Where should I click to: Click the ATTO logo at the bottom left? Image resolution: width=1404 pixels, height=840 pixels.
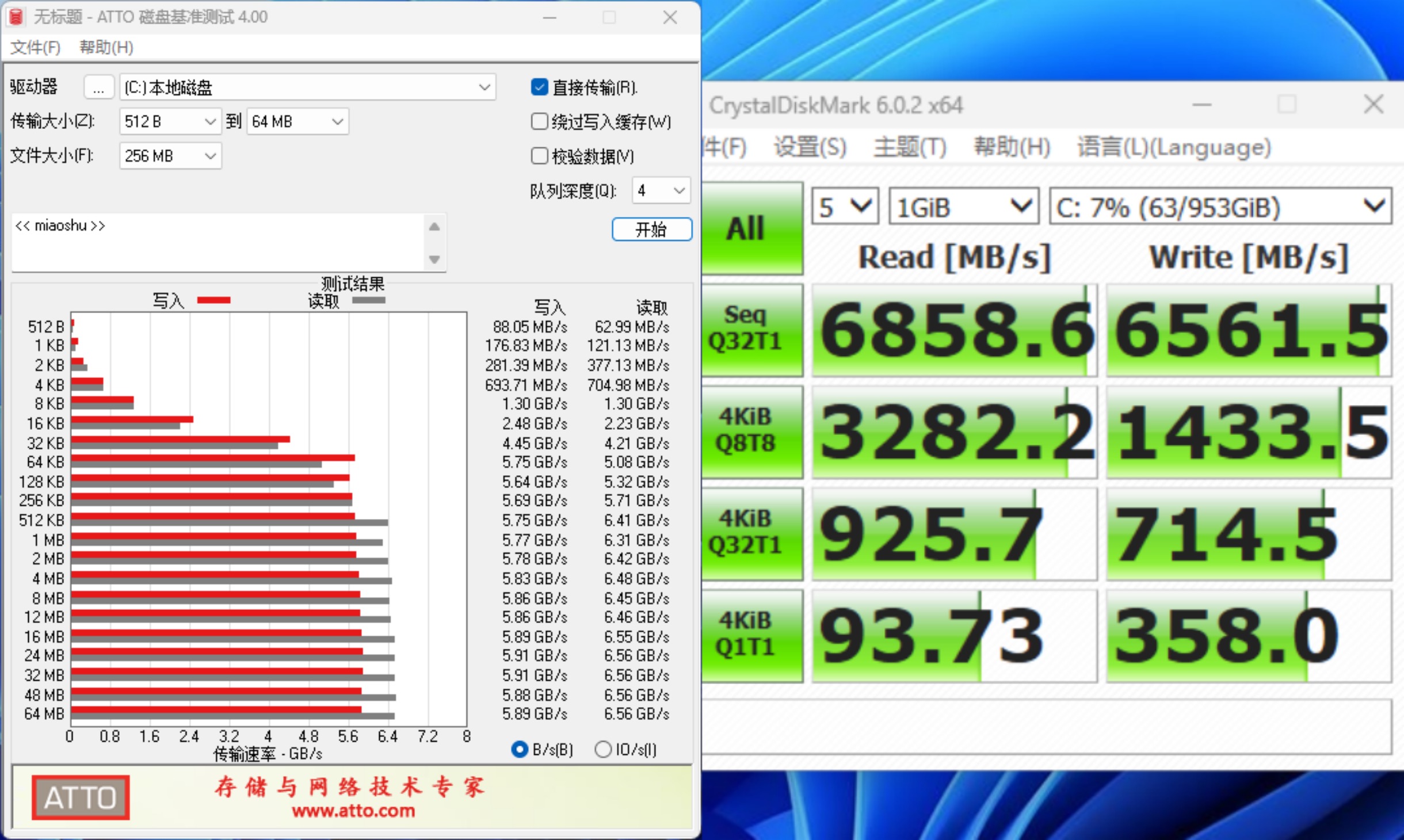(80, 797)
